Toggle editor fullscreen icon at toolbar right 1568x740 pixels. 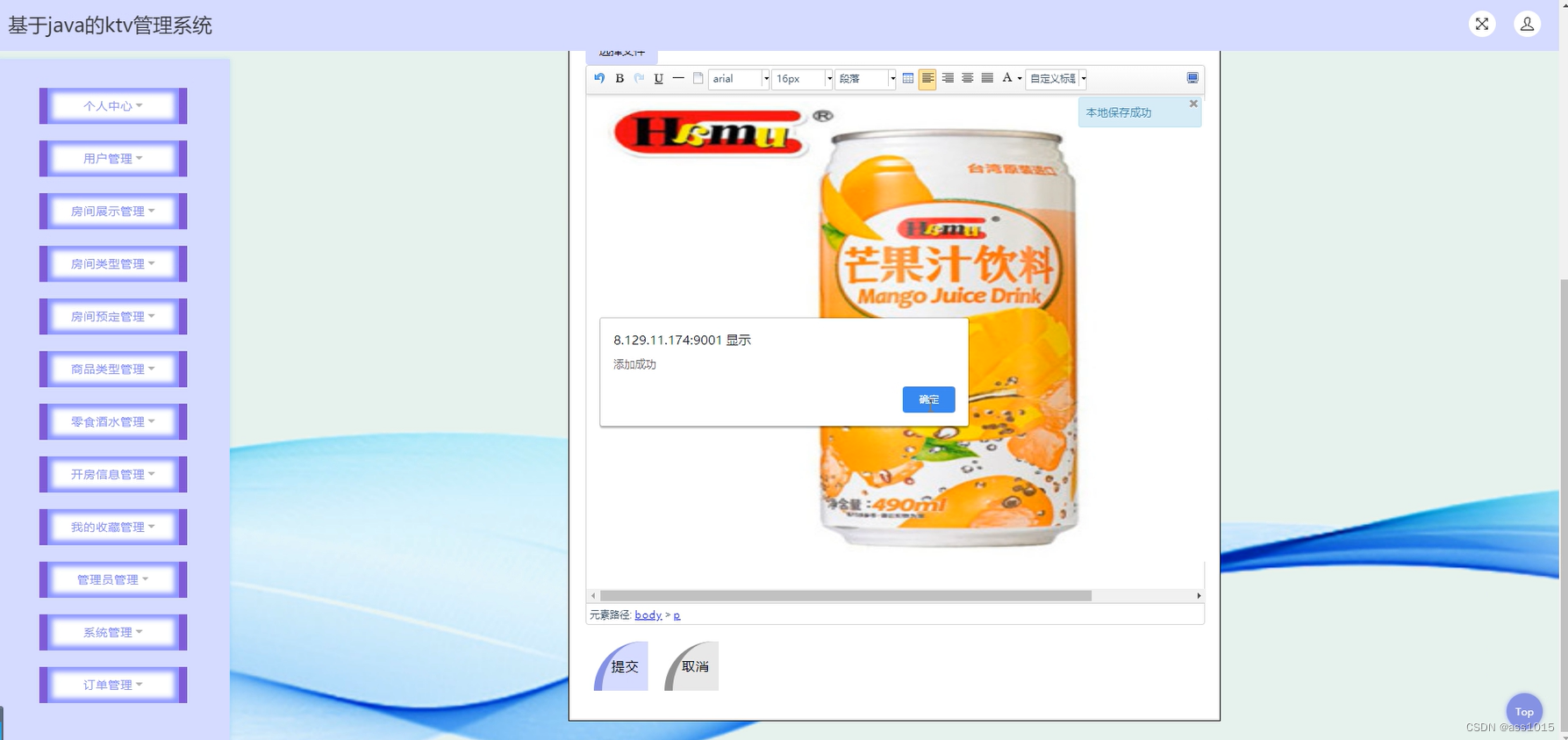(x=1192, y=78)
